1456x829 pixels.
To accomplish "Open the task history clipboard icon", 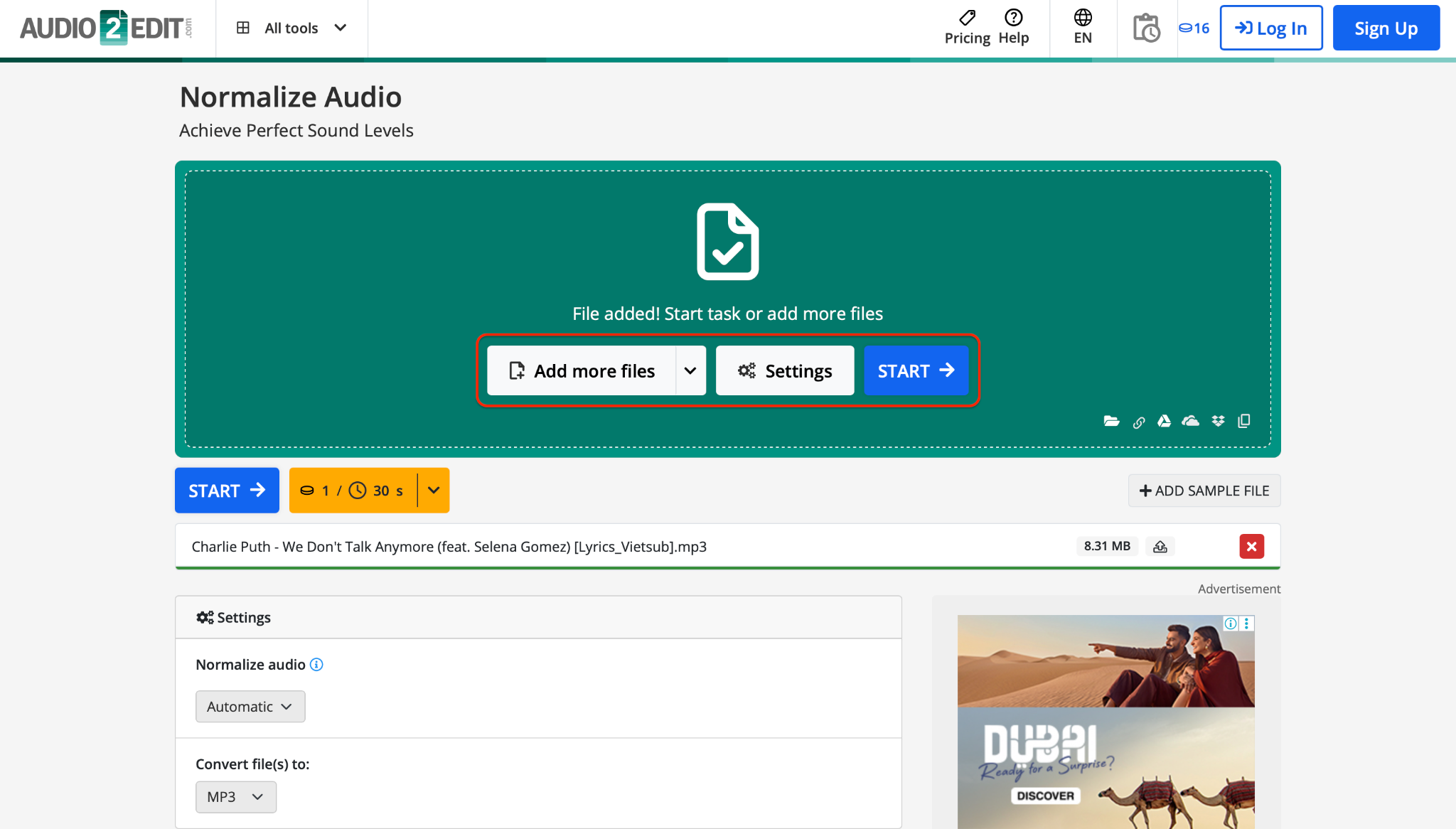I will (x=1146, y=28).
